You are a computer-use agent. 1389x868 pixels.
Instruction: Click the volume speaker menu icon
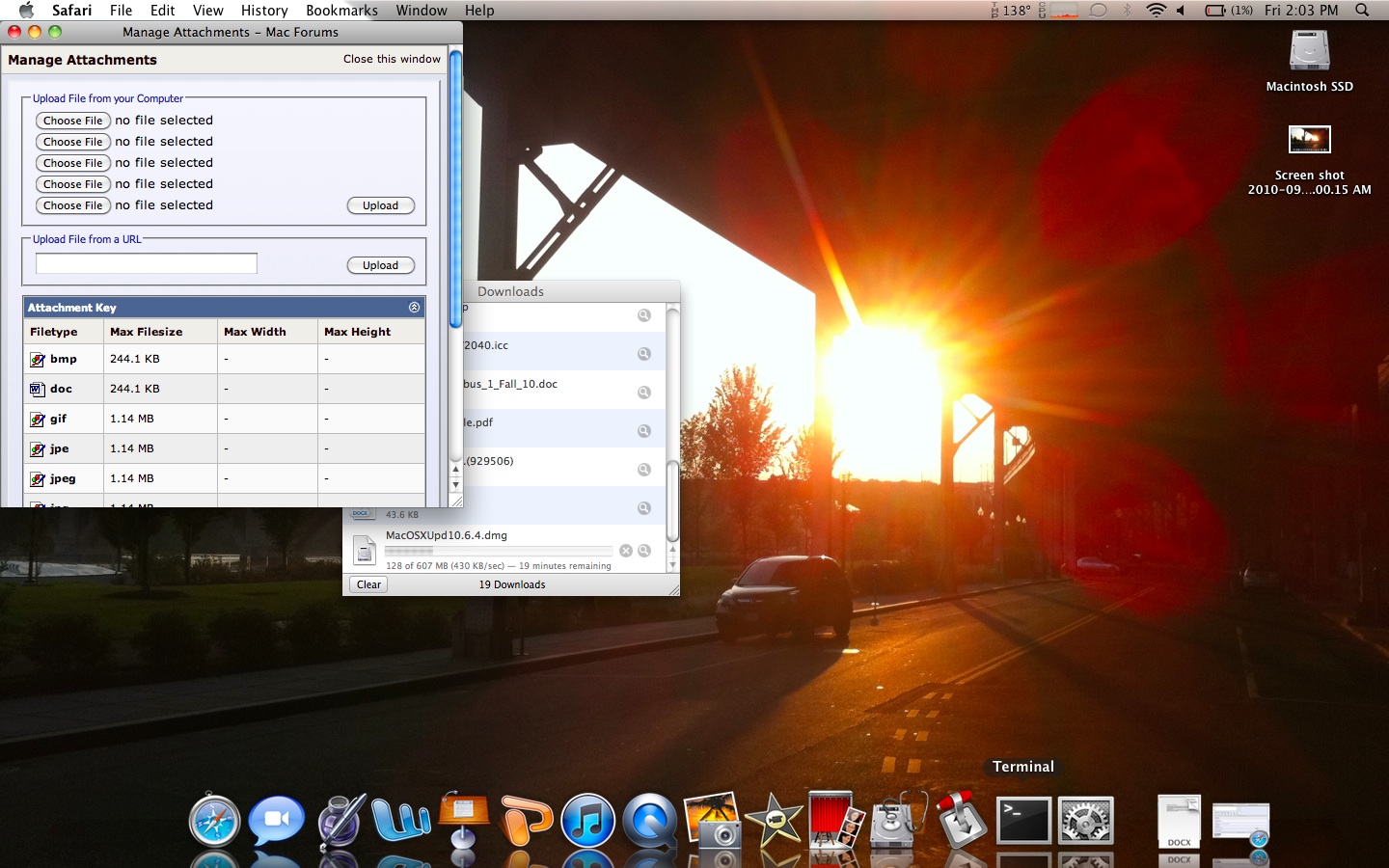[1181, 11]
